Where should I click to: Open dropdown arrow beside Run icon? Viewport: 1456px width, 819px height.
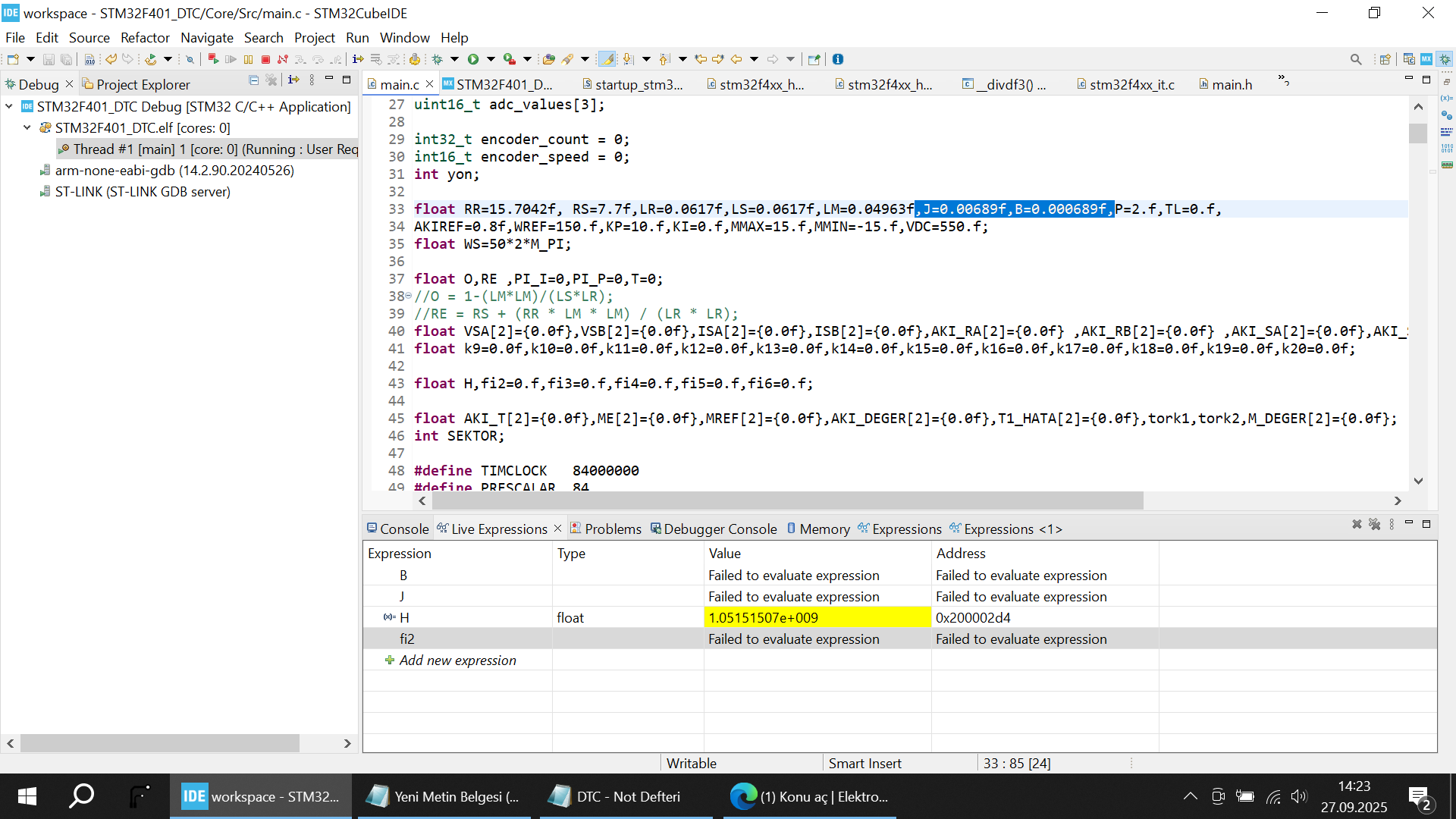[491, 59]
